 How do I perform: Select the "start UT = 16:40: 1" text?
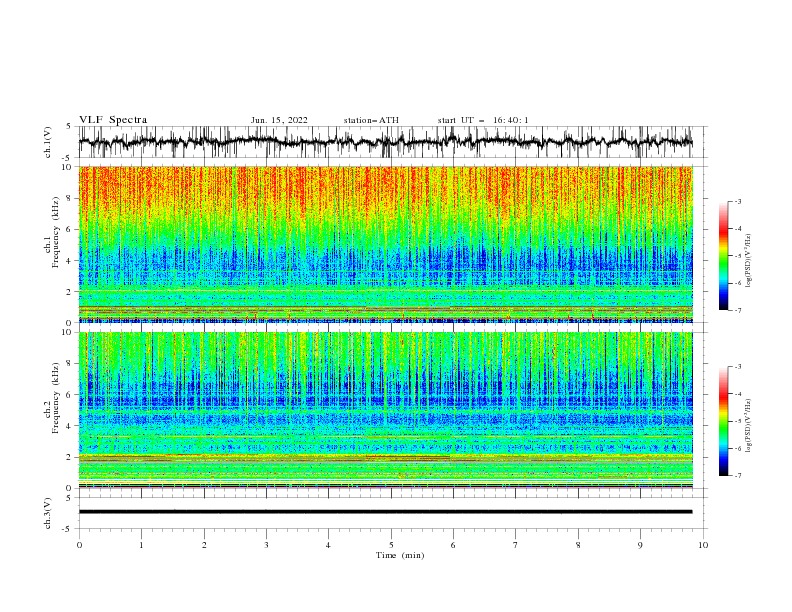[x=483, y=120]
